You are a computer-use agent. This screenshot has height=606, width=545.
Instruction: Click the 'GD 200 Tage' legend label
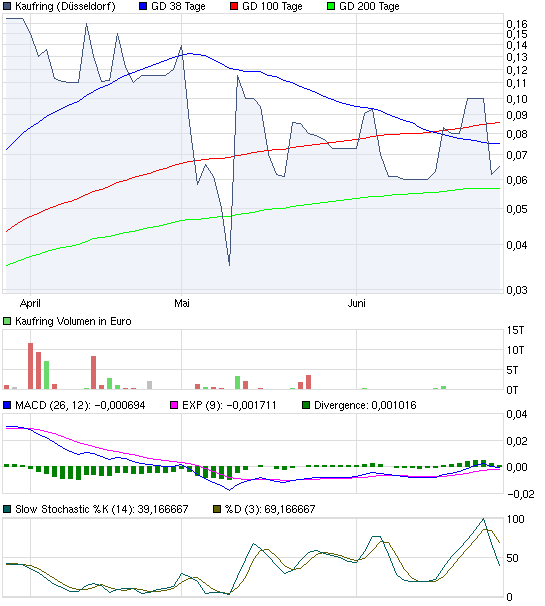pos(369,6)
